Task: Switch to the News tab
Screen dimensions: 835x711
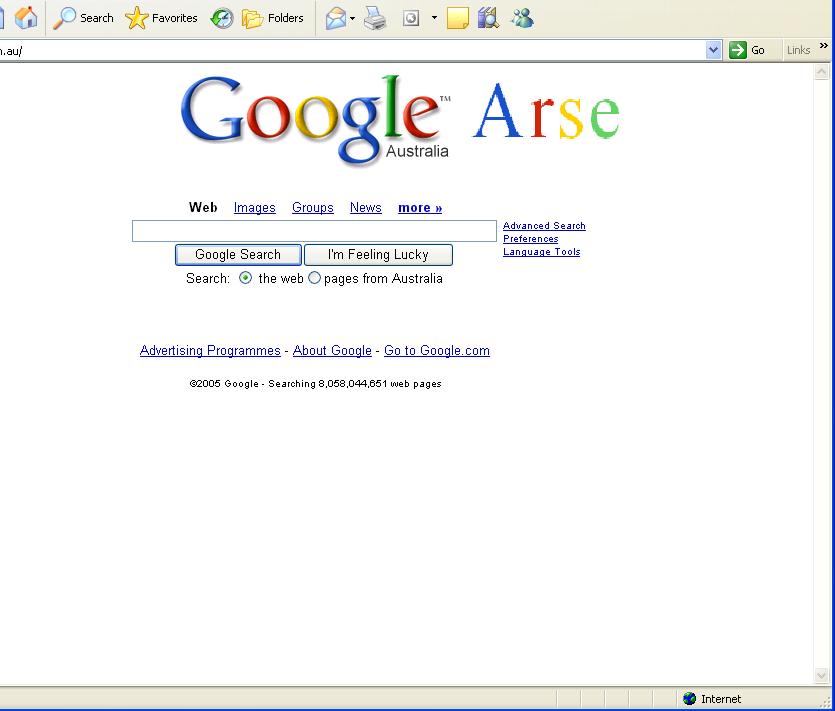Action: click(x=365, y=208)
